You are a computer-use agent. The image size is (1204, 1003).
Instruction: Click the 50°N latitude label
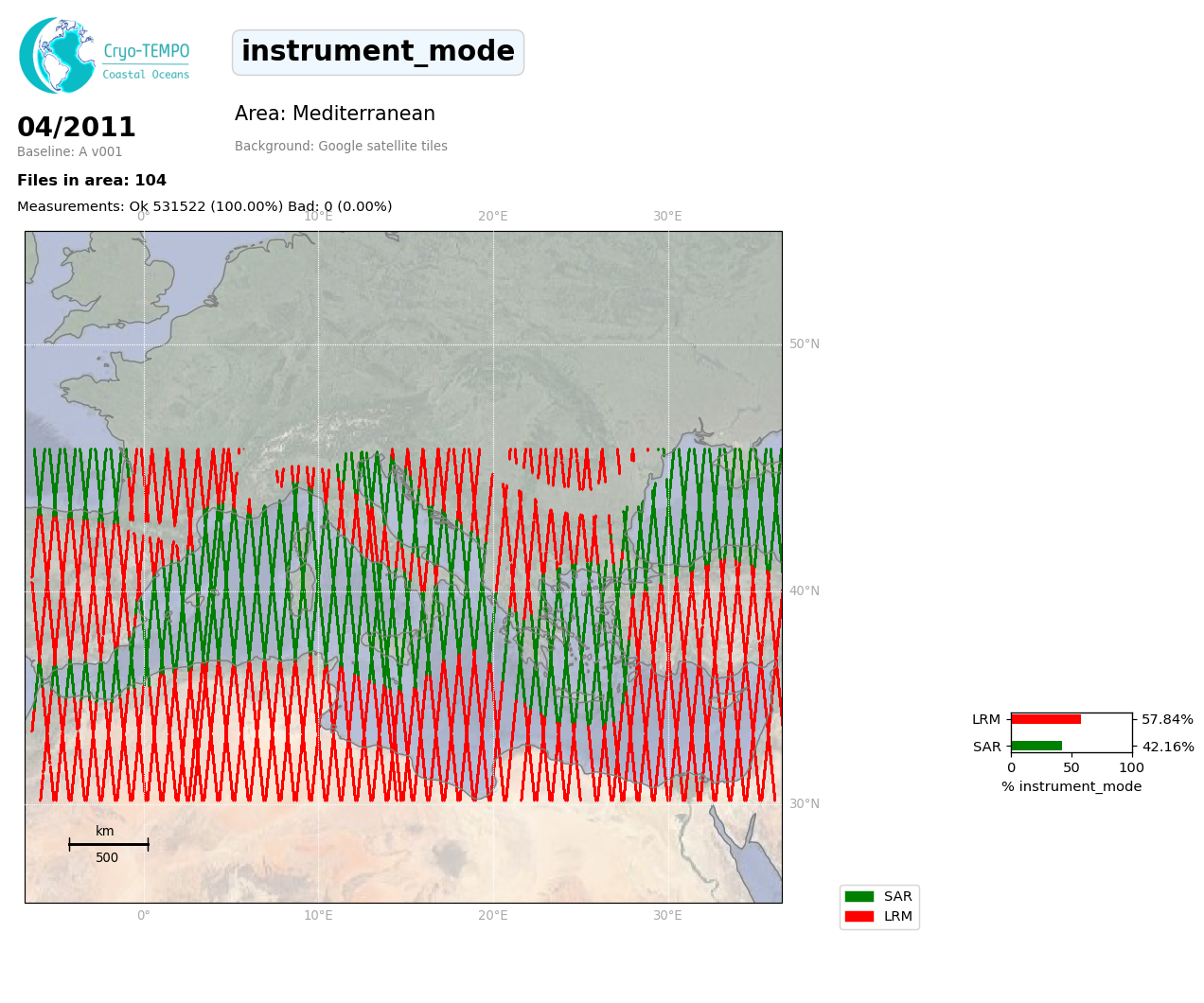(805, 344)
